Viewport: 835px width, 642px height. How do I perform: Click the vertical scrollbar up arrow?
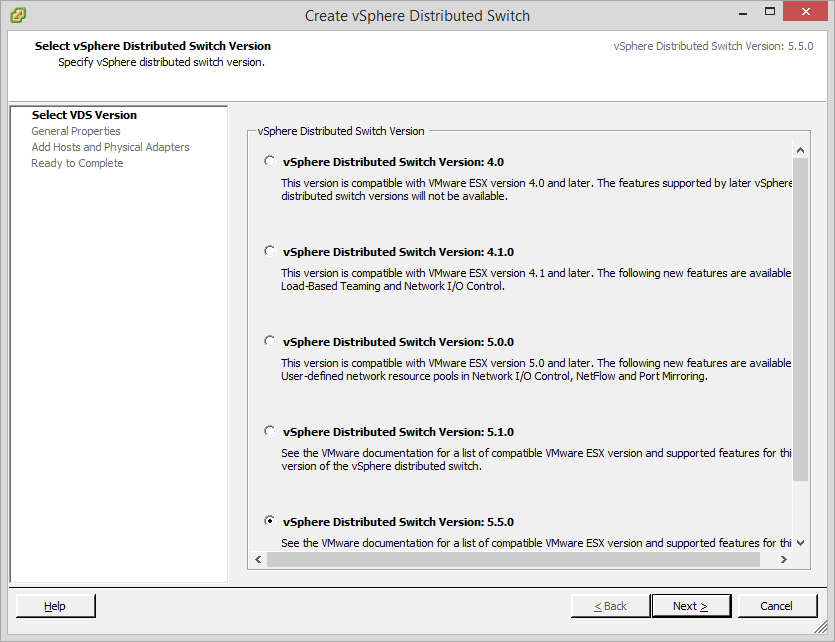point(801,150)
